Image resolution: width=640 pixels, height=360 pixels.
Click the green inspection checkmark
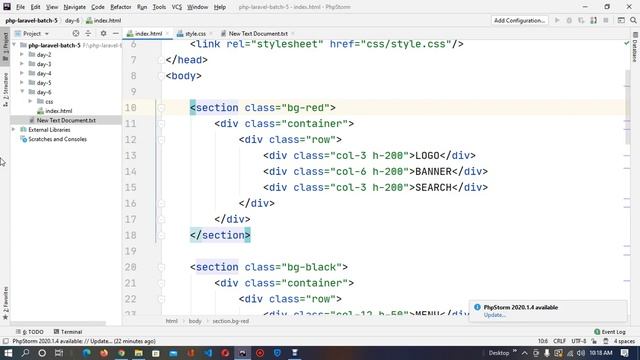pos(627,43)
